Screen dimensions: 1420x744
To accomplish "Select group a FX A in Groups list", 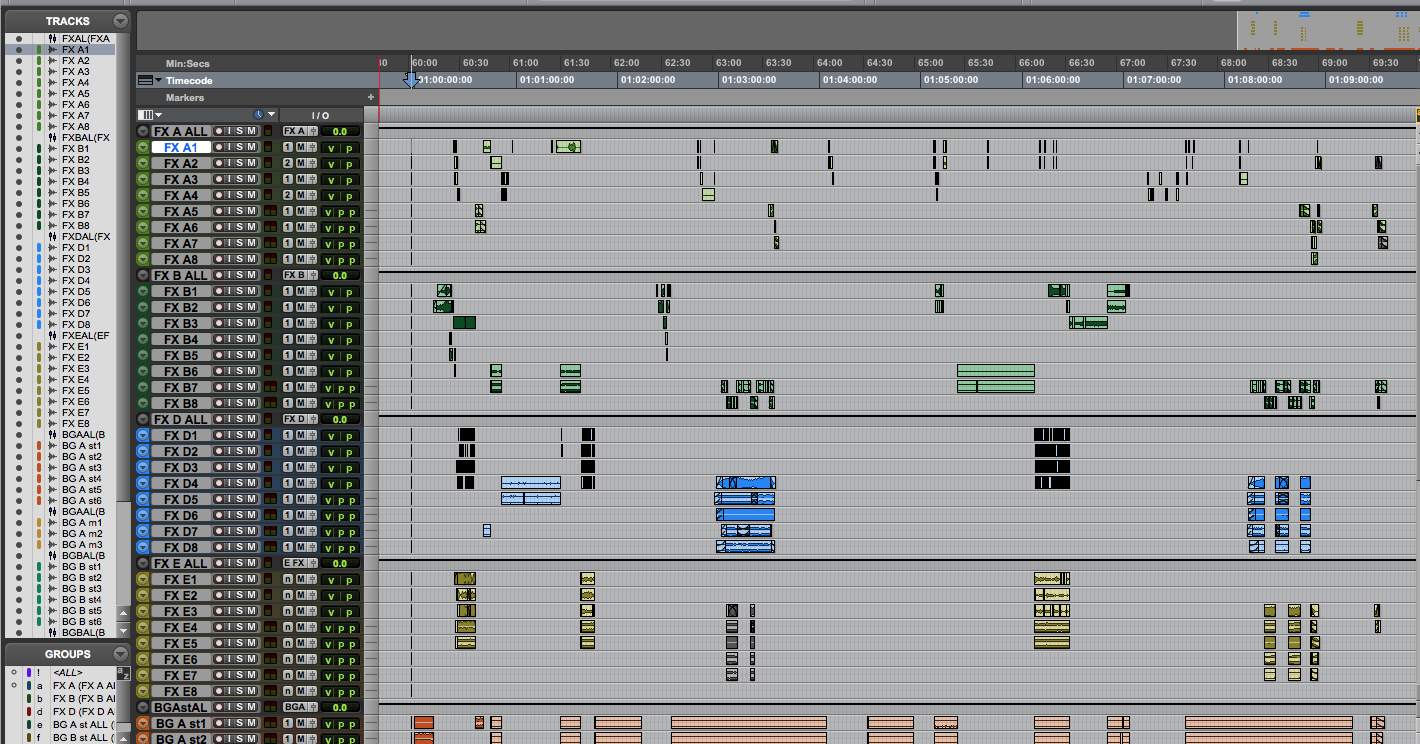I will 84,686.
